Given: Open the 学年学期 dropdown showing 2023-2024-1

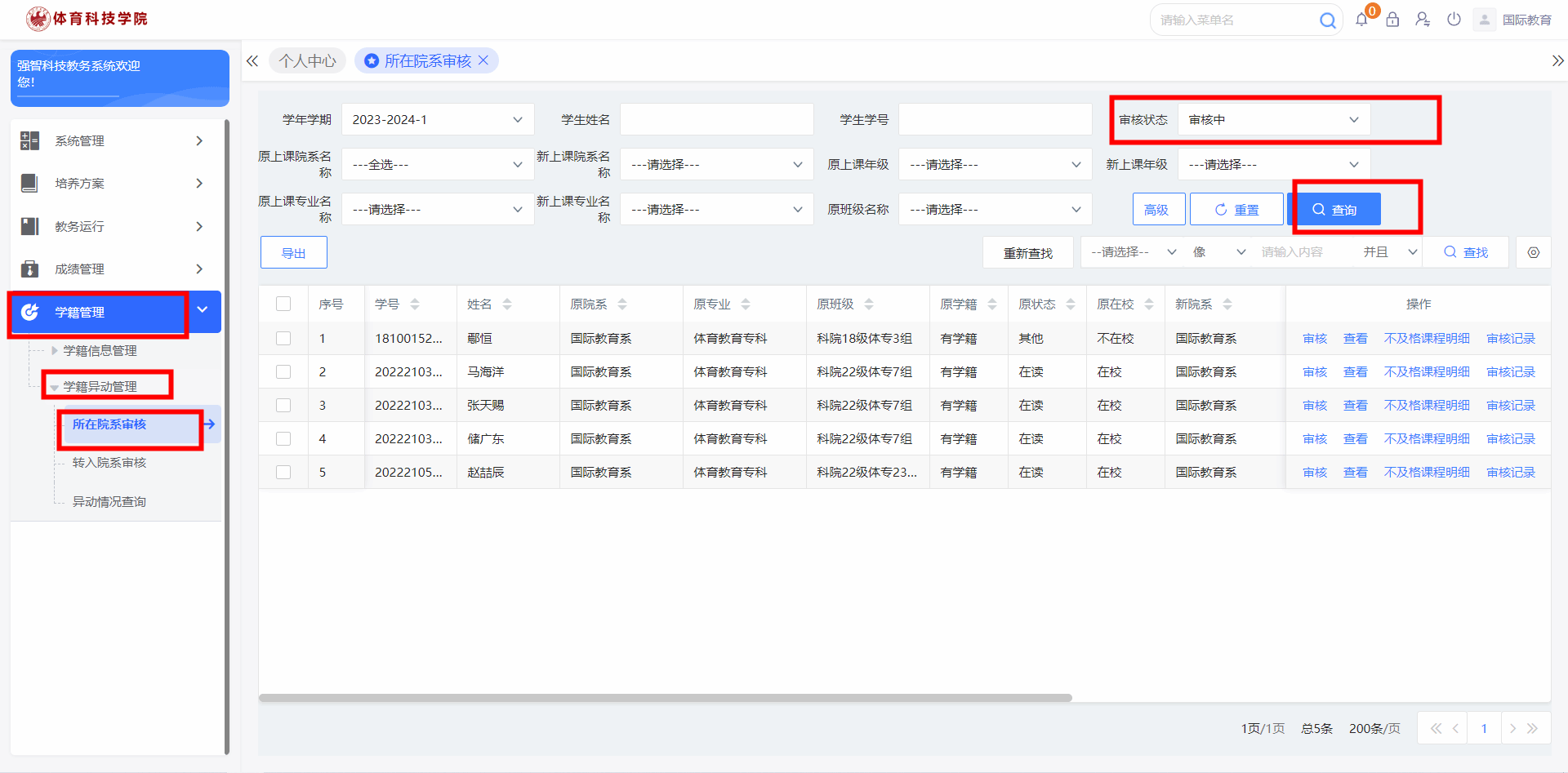Looking at the screenshot, I should tap(437, 120).
